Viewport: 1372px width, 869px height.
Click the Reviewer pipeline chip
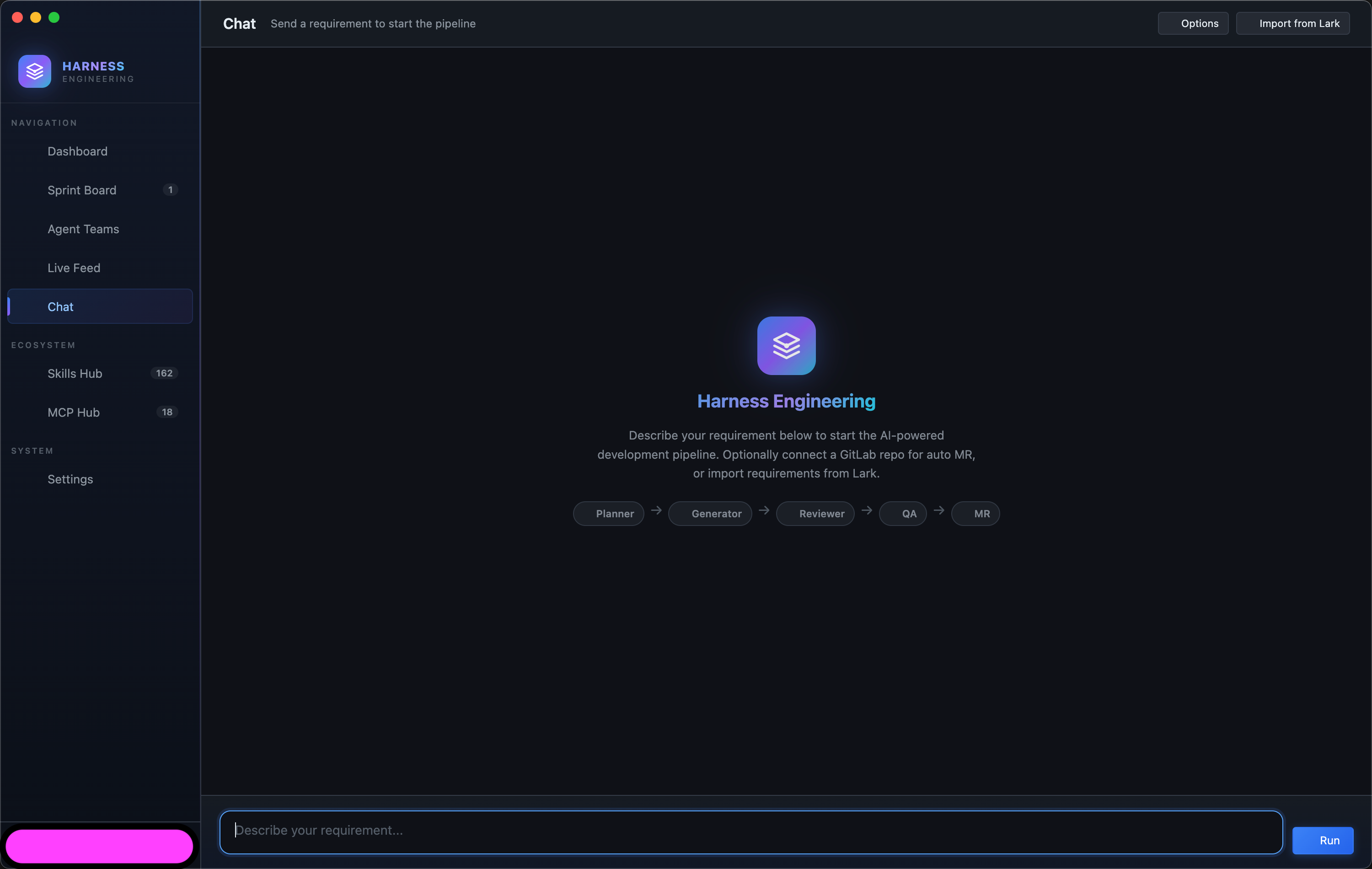click(815, 514)
